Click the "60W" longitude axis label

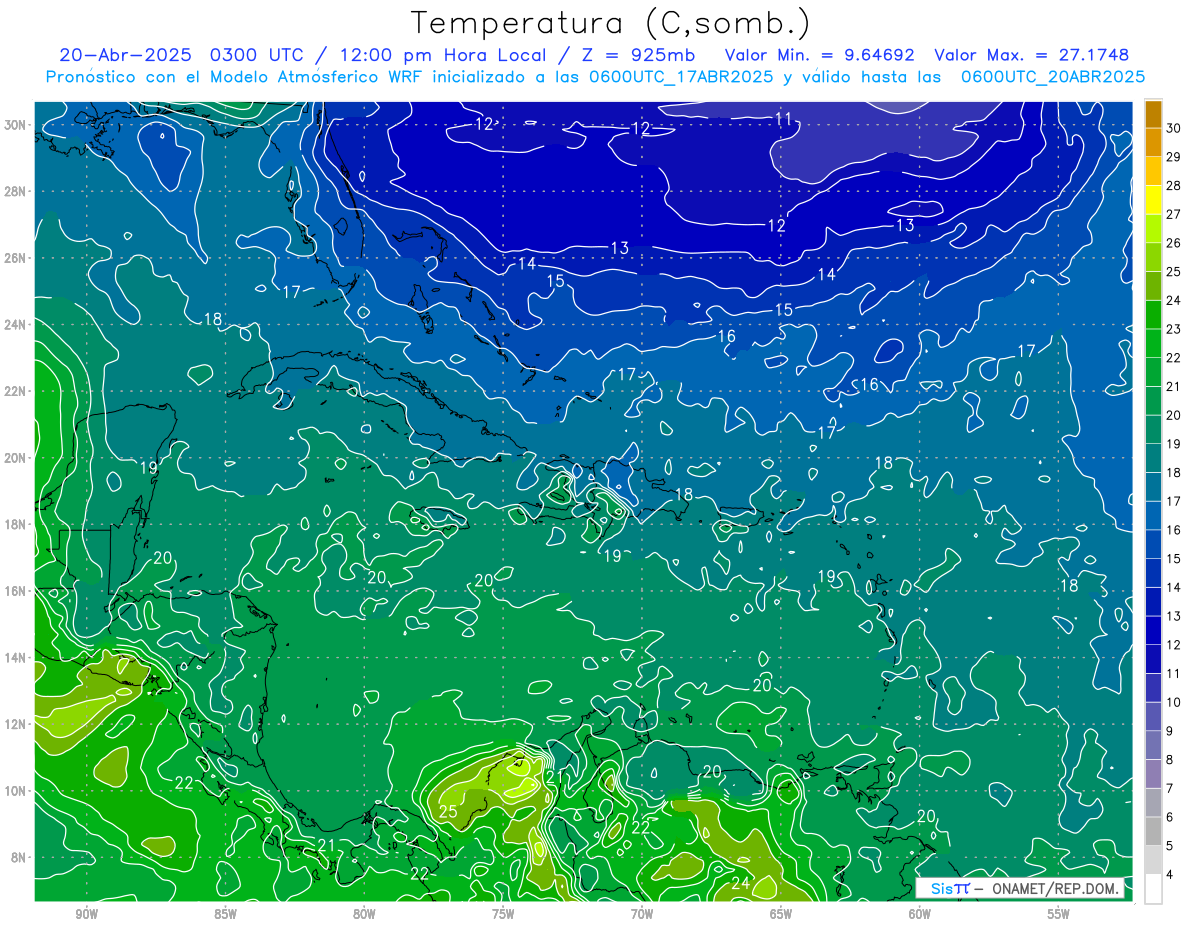pos(920,914)
